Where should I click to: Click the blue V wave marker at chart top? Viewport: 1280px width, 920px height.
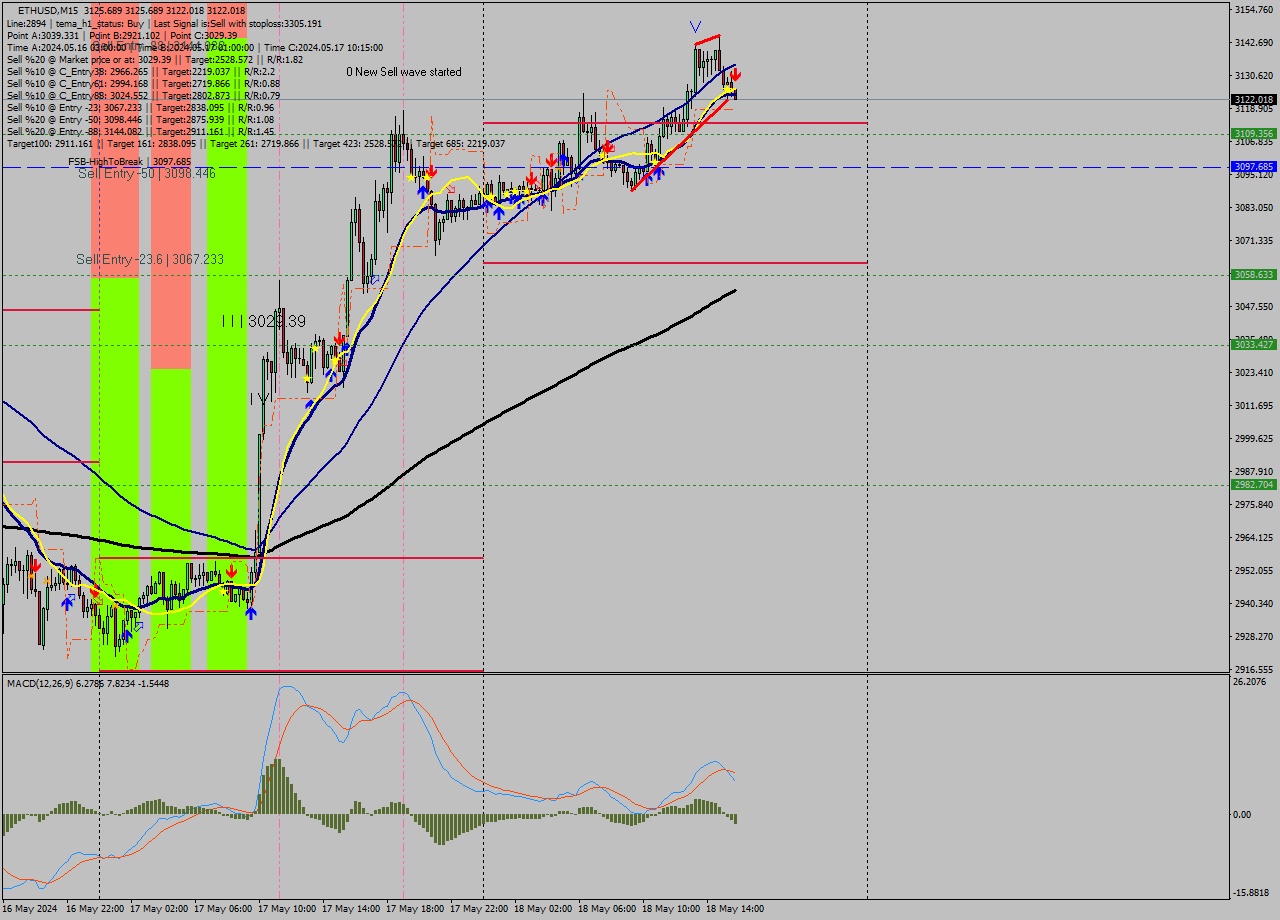(x=695, y=26)
